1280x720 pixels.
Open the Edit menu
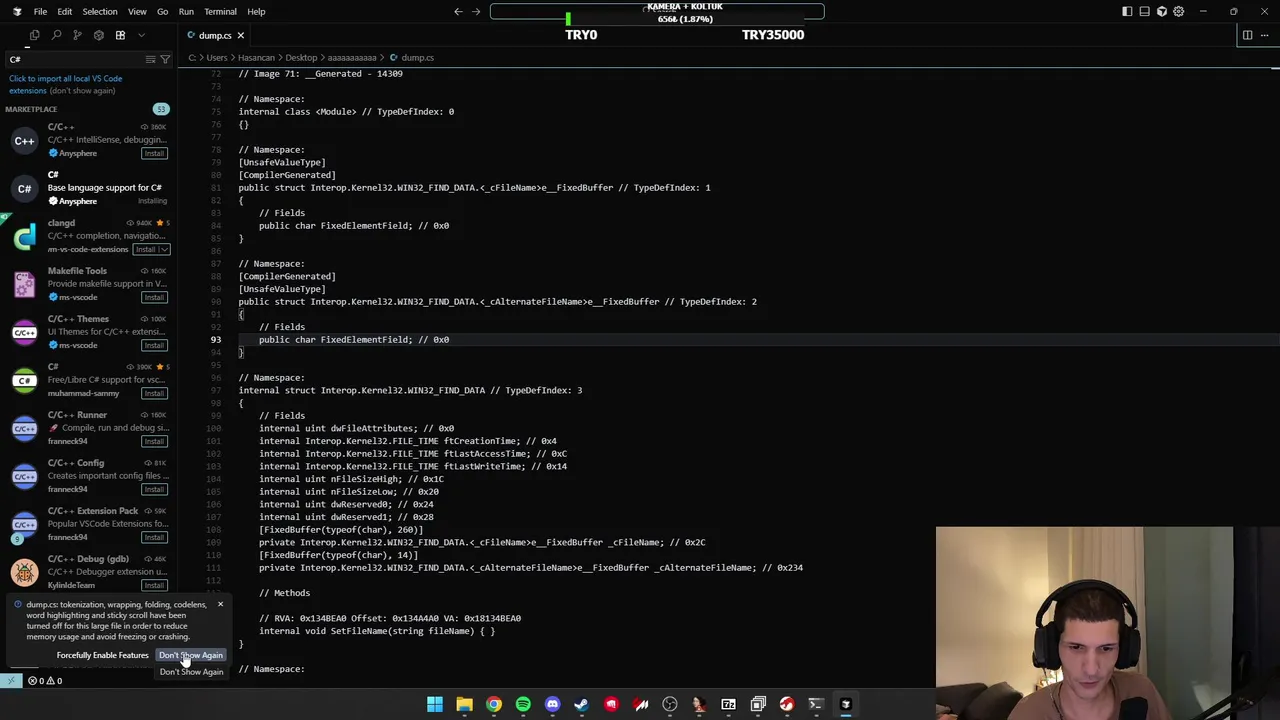pos(64,11)
